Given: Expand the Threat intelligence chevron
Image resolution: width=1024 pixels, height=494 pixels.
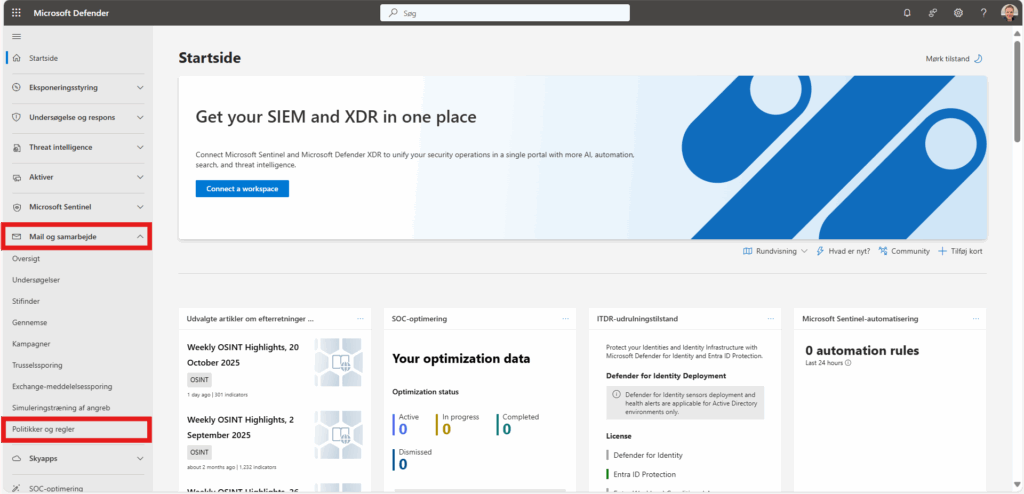Looking at the screenshot, I should click(140, 148).
